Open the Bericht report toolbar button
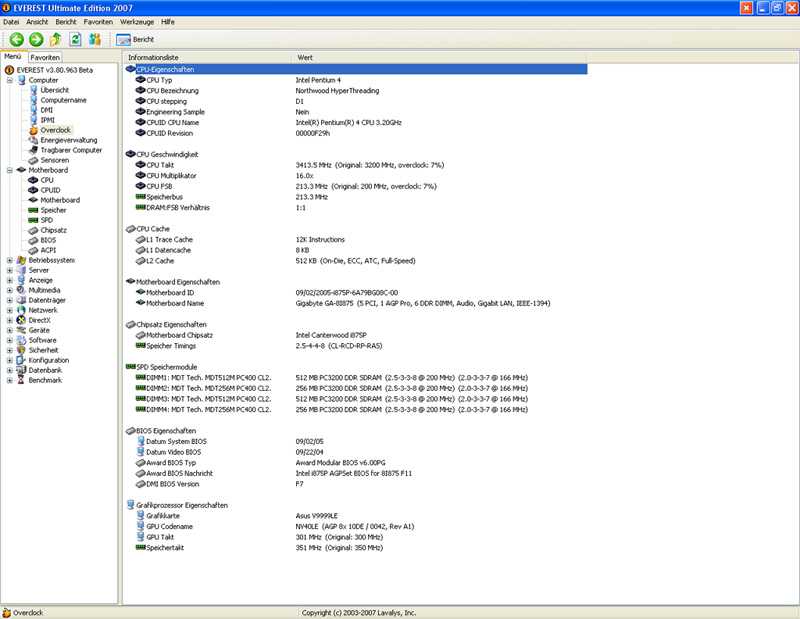This screenshot has width=800, height=619. 135,39
